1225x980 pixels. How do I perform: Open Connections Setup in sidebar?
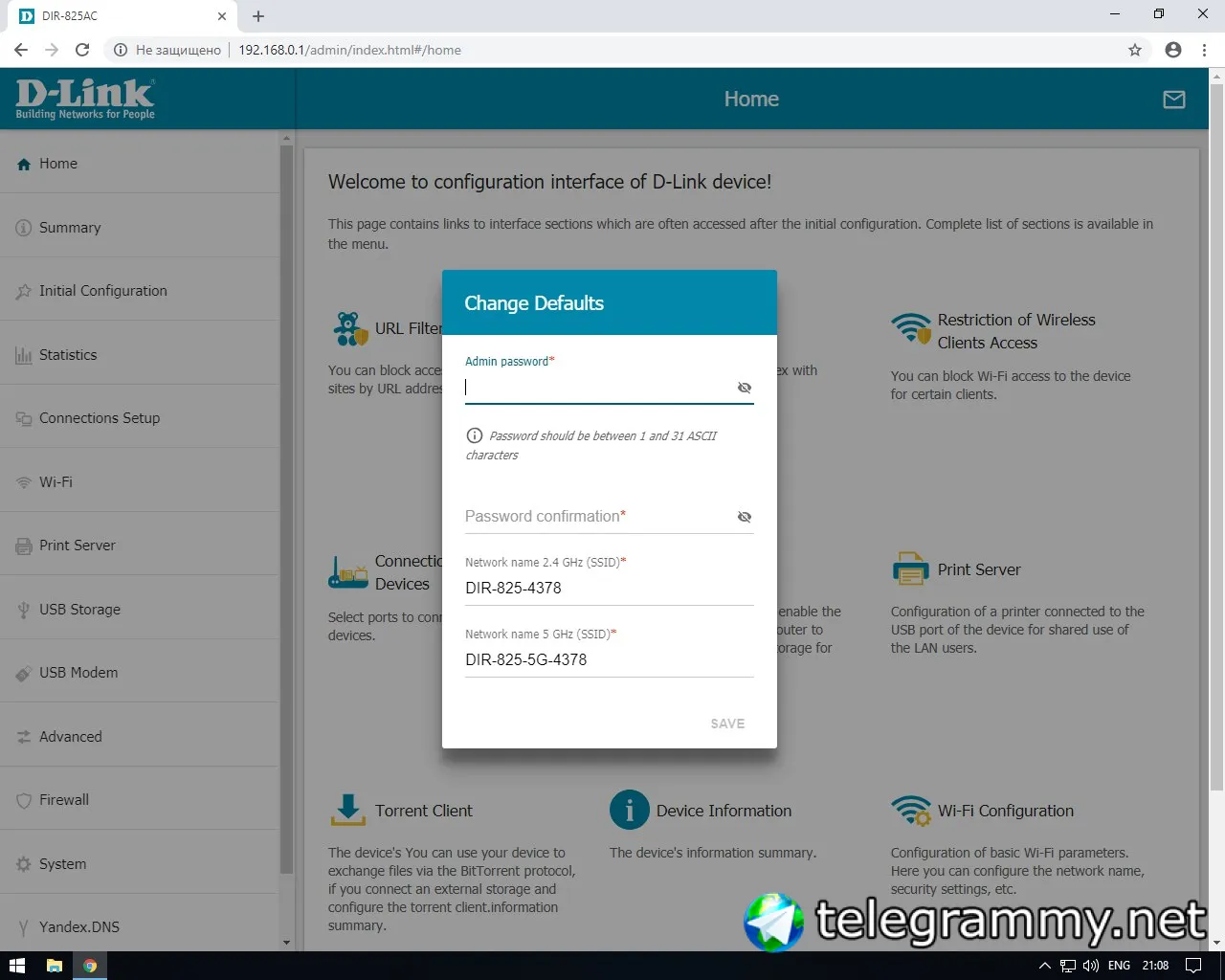140,418
